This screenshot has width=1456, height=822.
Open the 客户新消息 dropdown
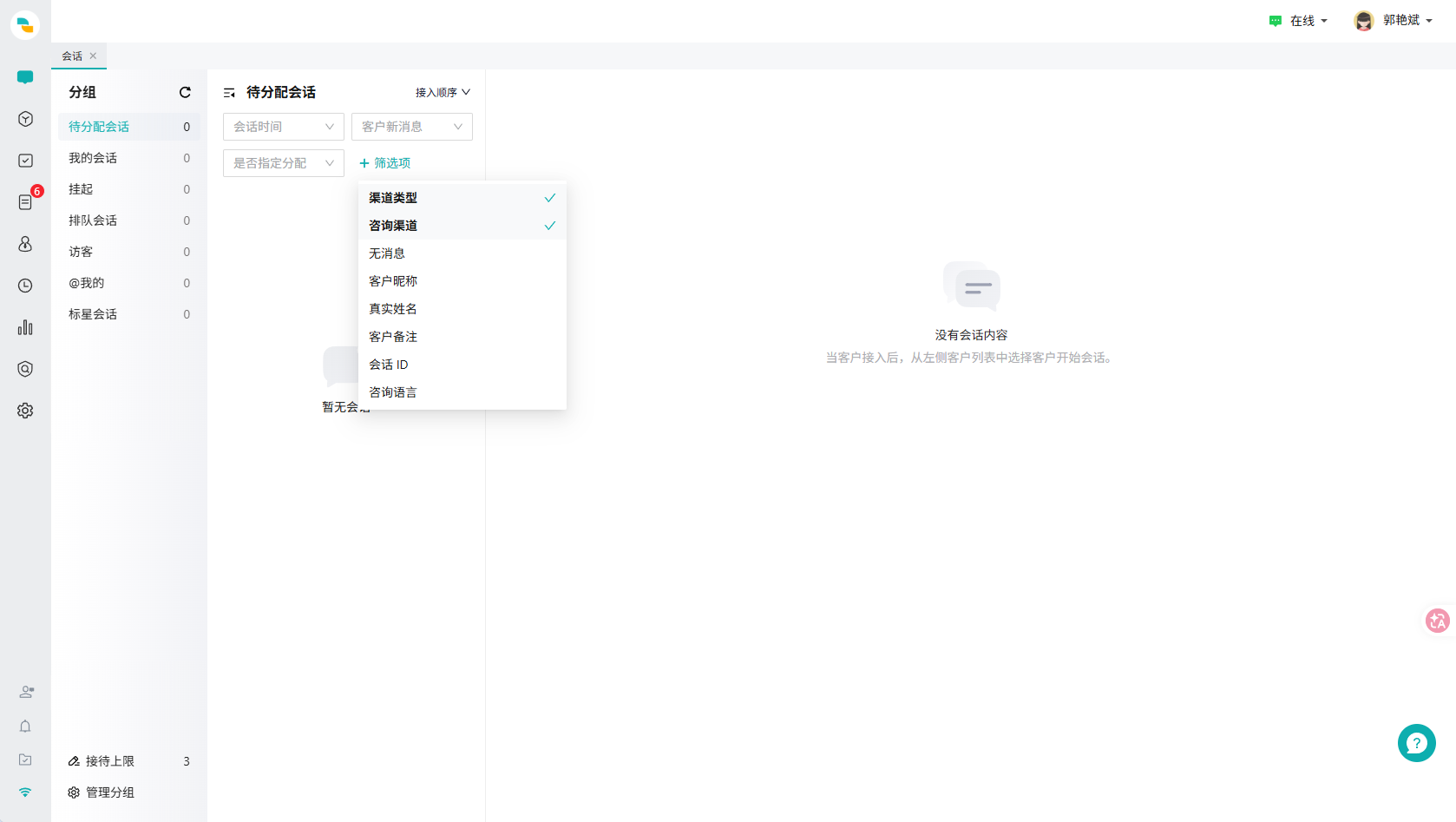pos(412,127)
